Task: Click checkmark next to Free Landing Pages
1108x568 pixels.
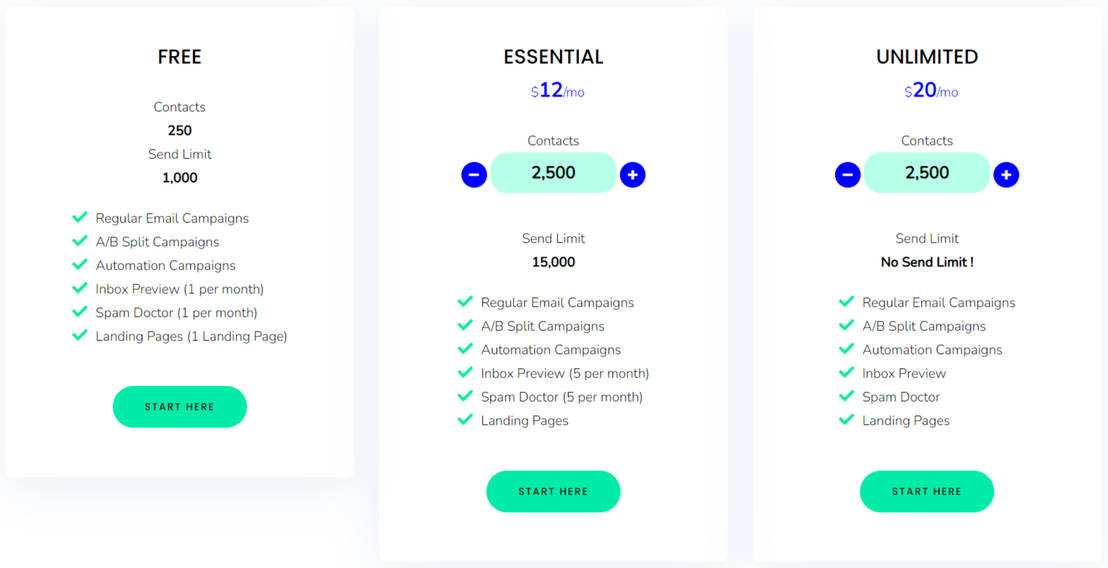Action: pos(80,335)
